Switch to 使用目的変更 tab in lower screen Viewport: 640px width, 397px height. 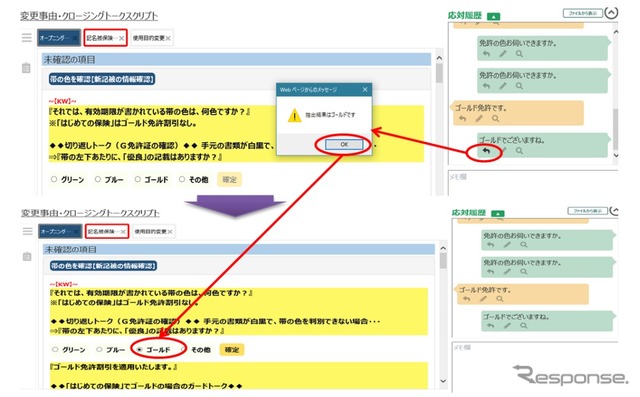(153, 231)
